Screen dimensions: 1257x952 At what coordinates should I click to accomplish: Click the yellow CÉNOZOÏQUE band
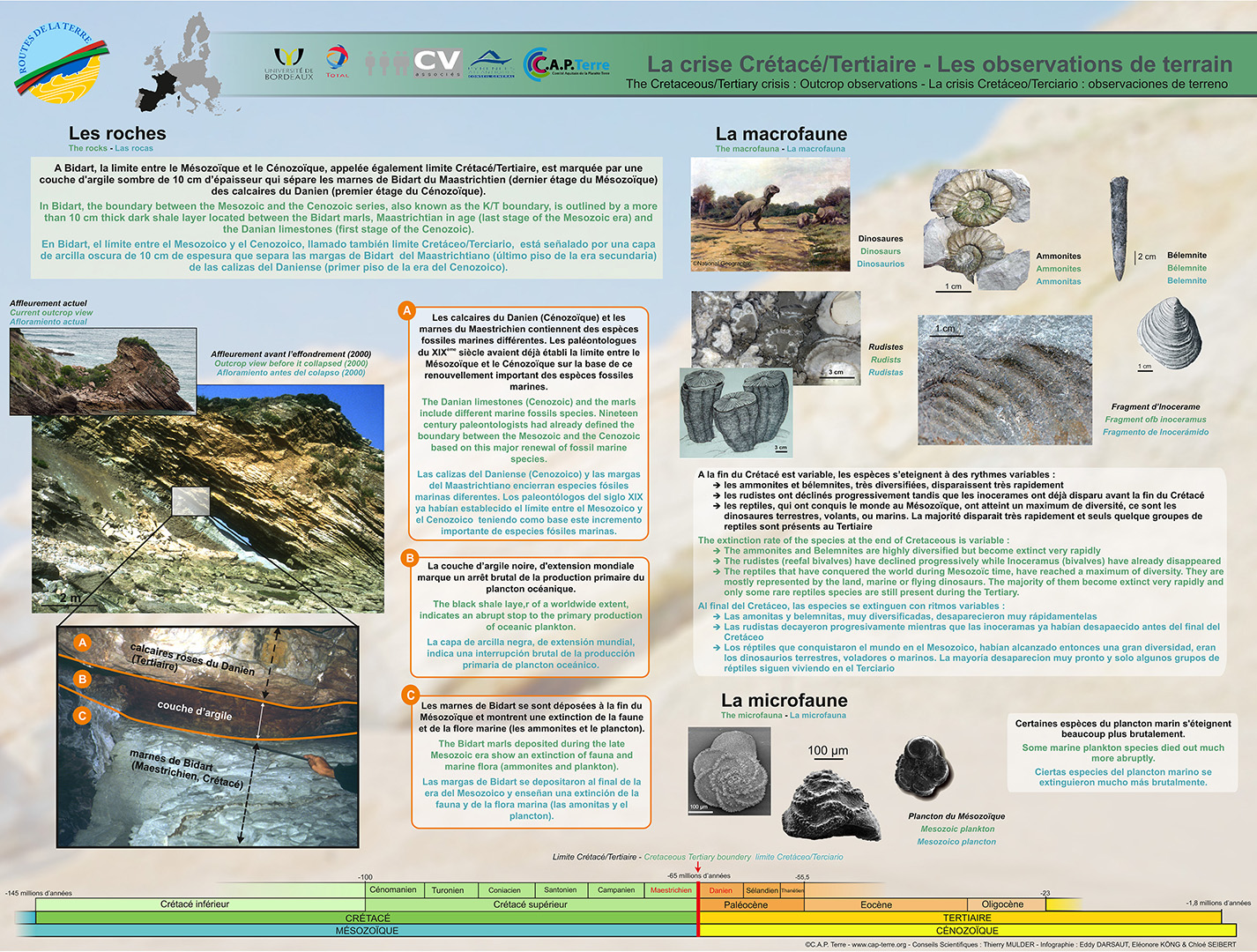click(967, 930)
